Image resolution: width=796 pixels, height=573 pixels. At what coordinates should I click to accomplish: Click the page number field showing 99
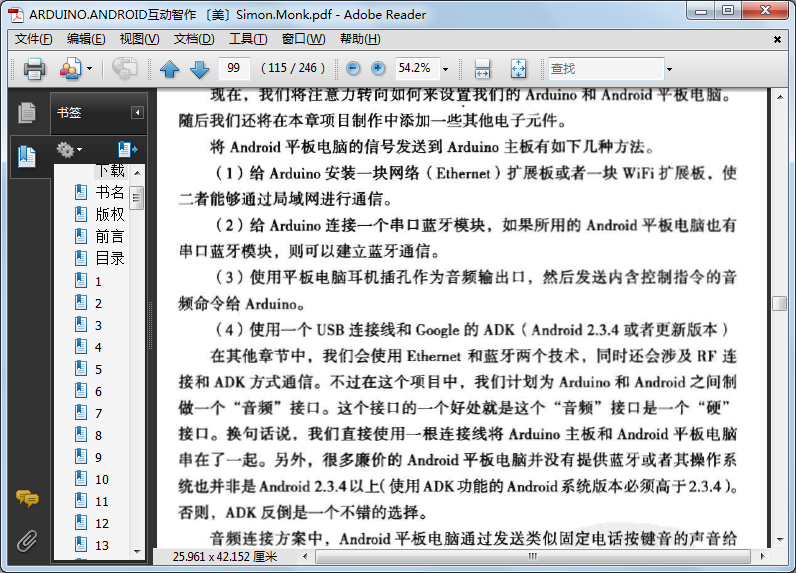(x=234, y=69)
